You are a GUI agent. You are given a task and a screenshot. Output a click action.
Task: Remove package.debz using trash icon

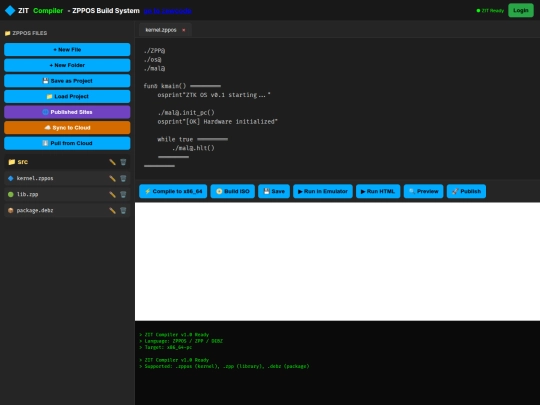(x=123, y=210)
